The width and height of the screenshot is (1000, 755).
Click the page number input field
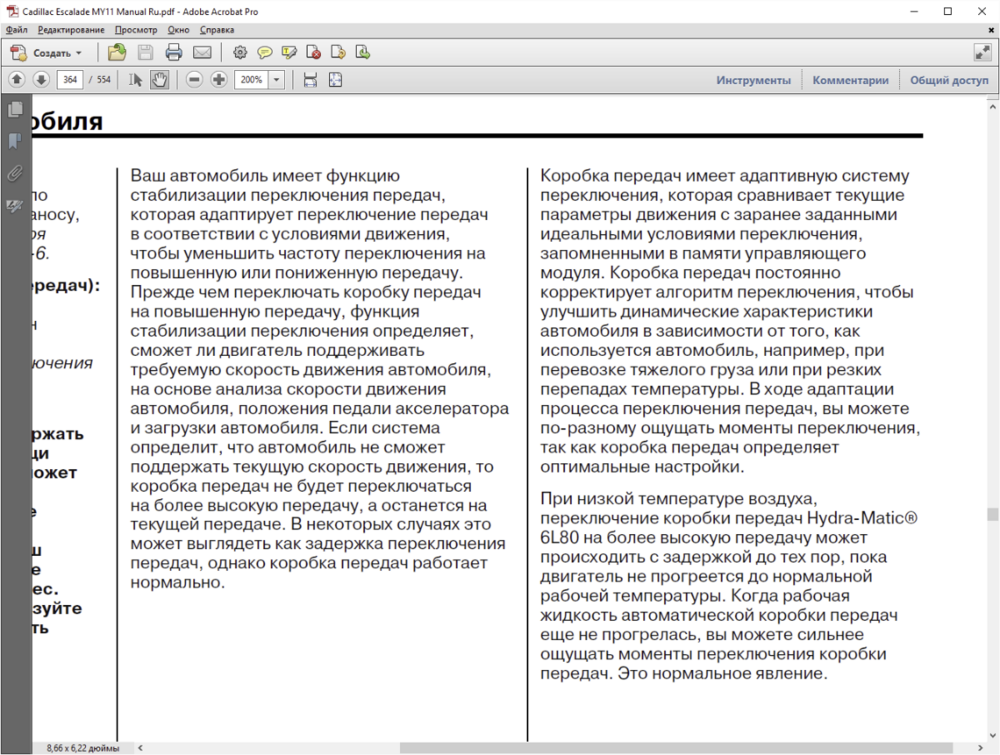click(70, 80)
